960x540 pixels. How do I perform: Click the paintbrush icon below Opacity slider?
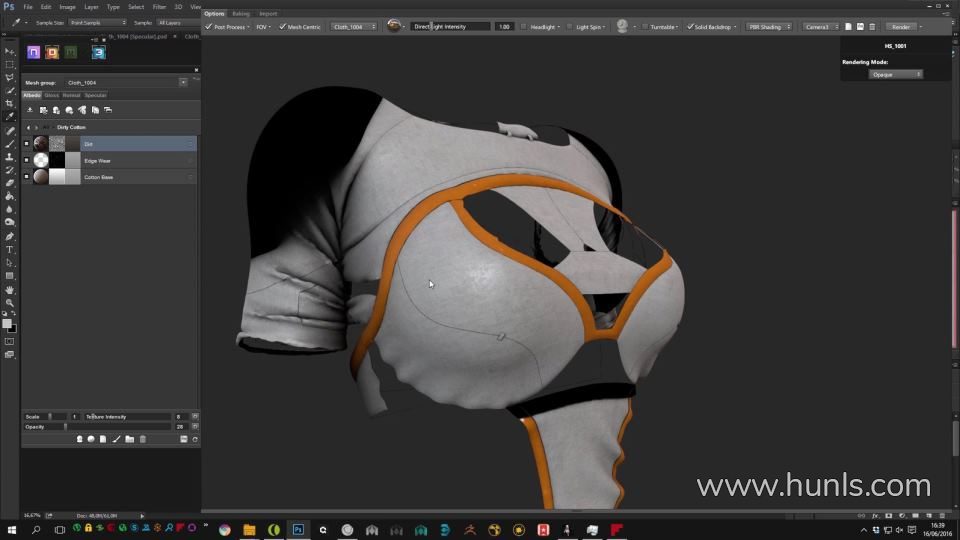coord(116,439)
